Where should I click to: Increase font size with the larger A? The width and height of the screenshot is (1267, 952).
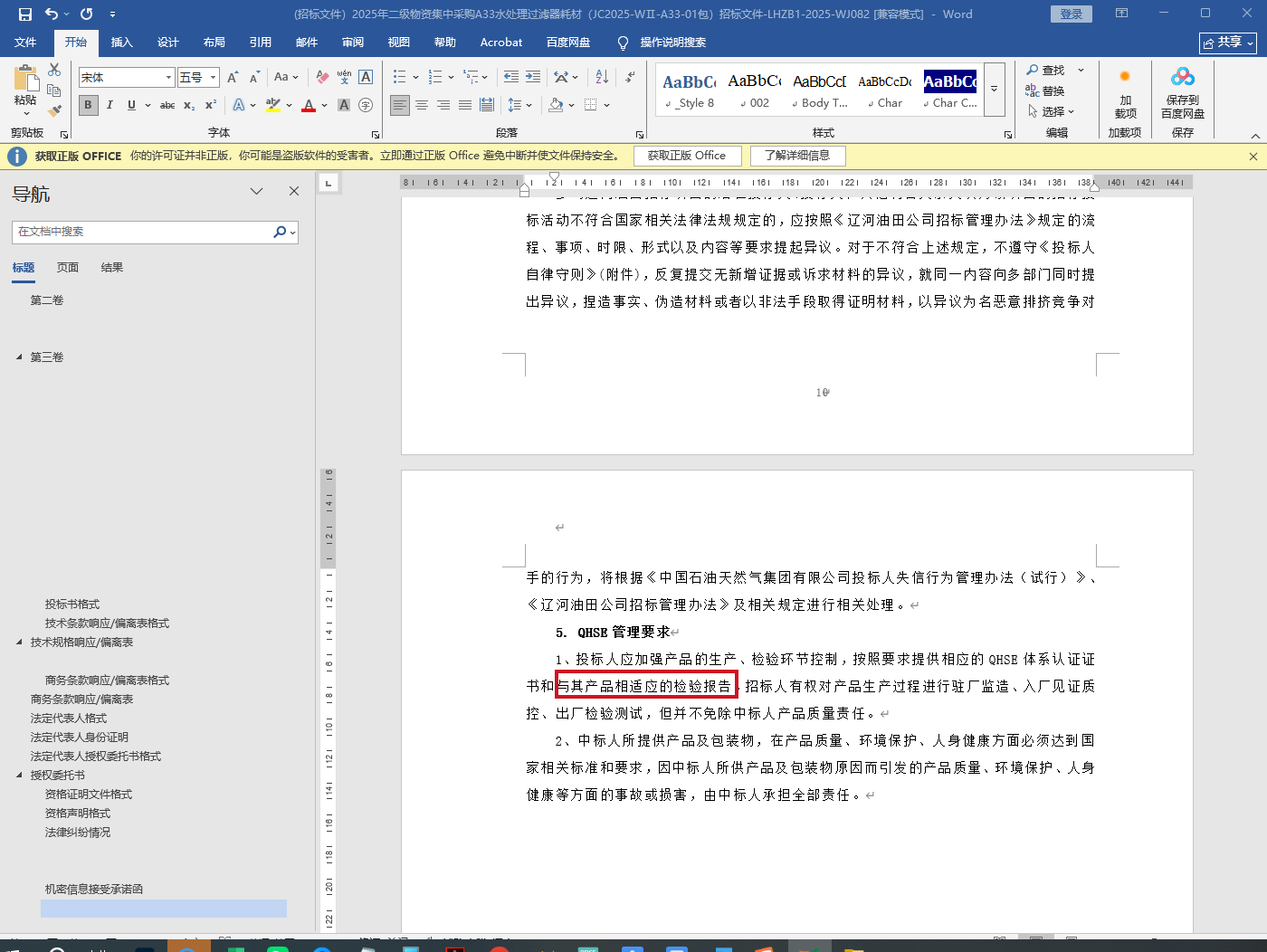[x=233, y=78]
